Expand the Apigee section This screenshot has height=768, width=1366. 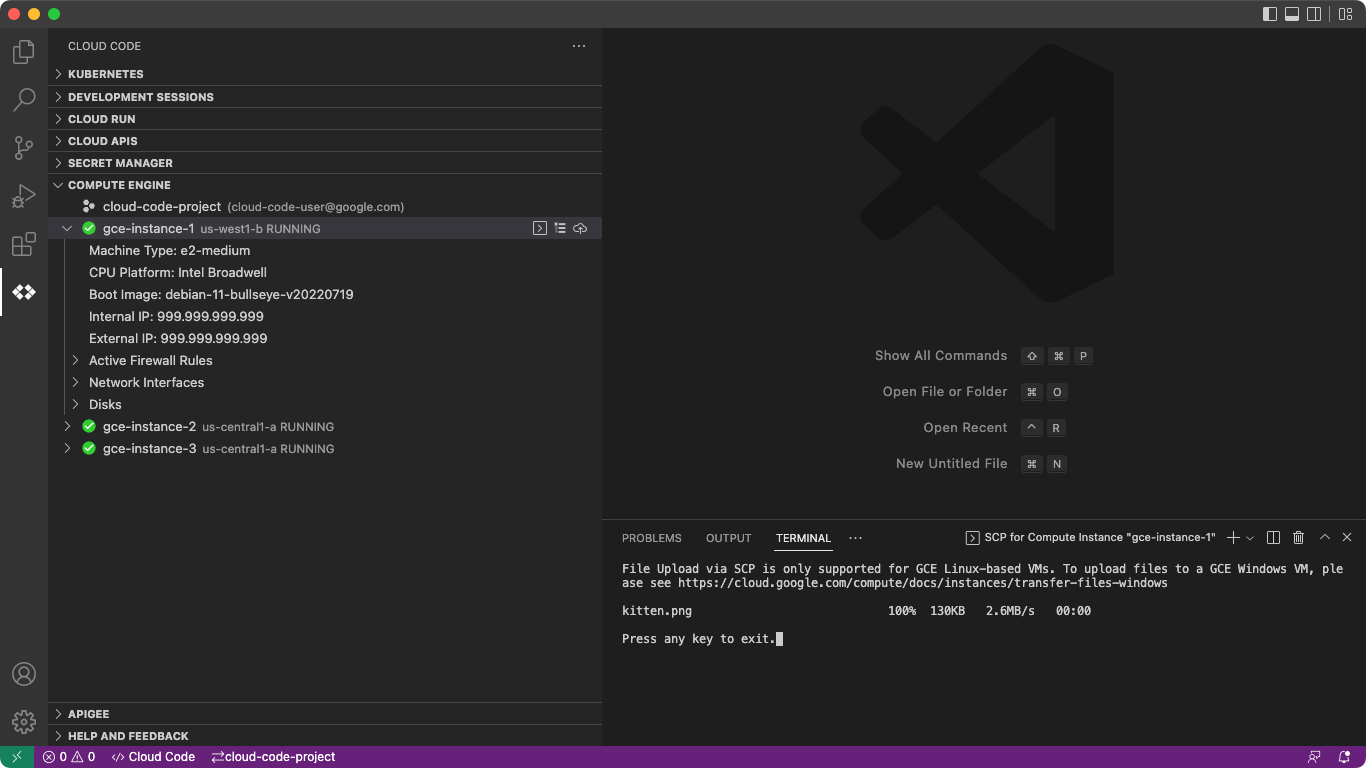(x=325, y=714)
